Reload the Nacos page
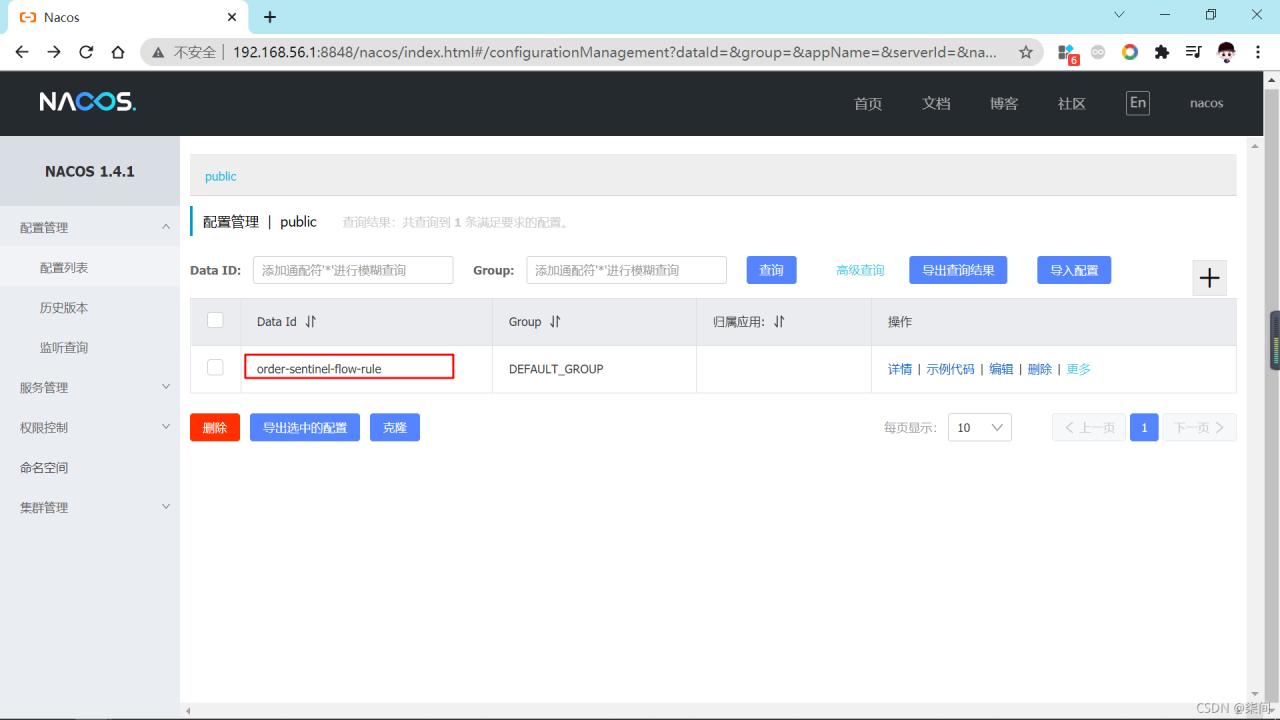The height and width of the screenshot is (720, 1280). pyautogui.click(x=86, y=52)
